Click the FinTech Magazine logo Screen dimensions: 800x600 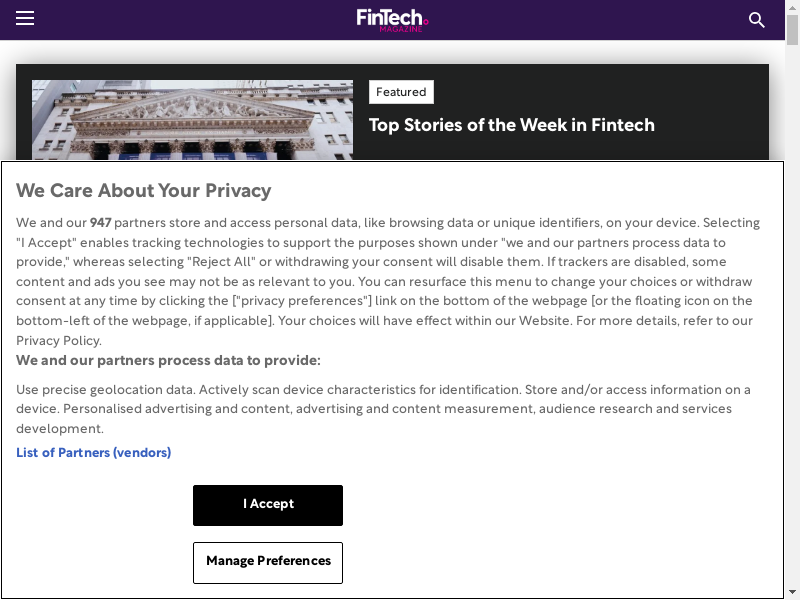[392, 20]
